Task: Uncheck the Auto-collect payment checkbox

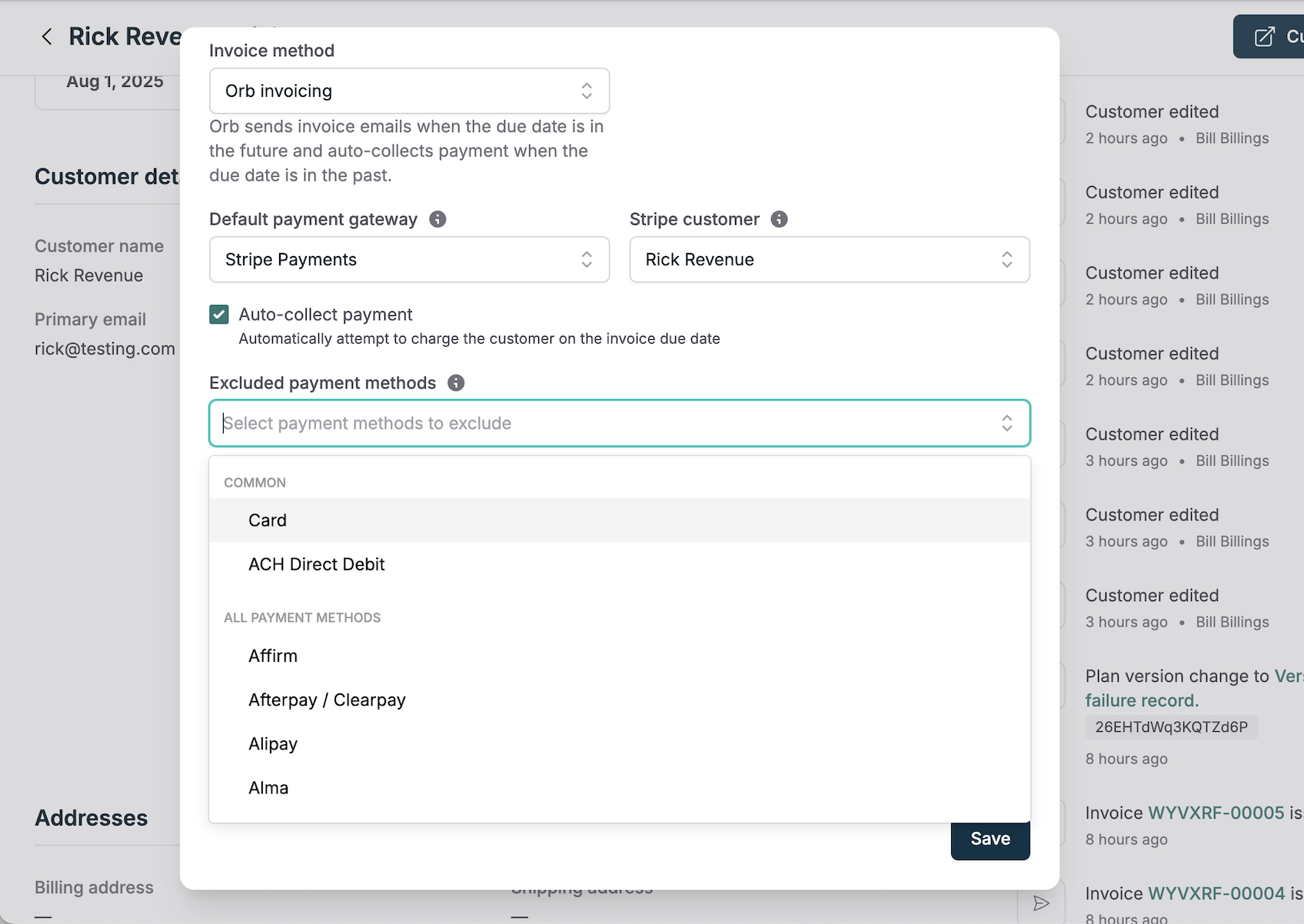Action: pyautogui.click(x=218, y=314)
